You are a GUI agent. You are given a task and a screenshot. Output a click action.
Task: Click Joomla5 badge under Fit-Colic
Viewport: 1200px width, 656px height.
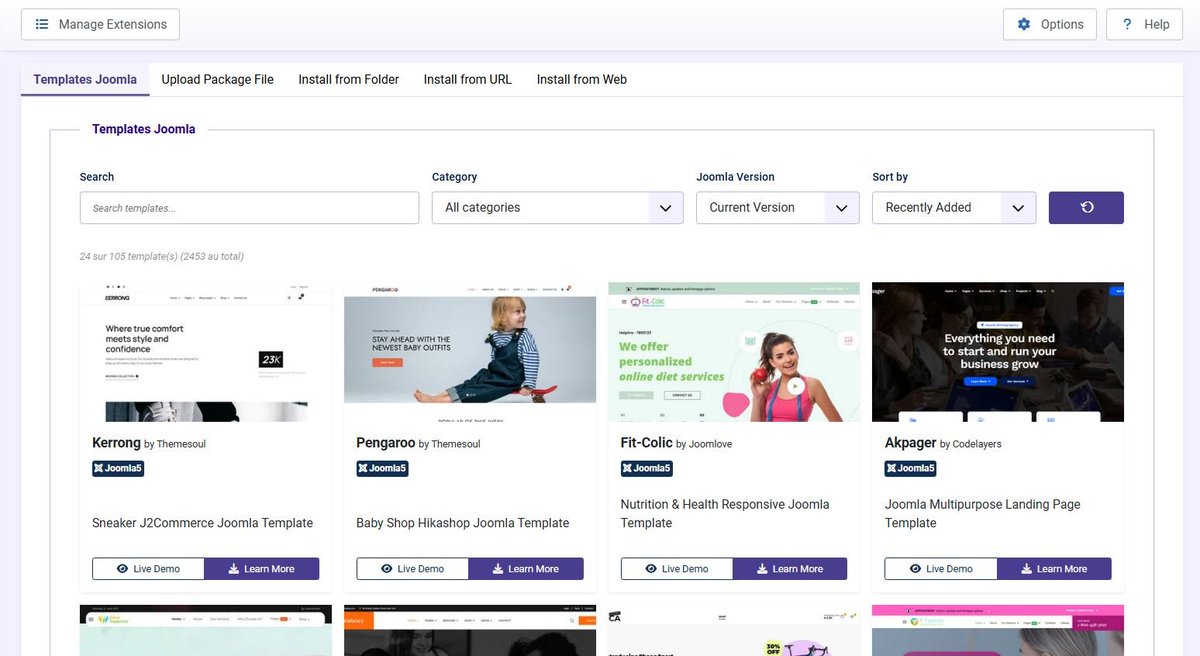[x=646, y=468]
